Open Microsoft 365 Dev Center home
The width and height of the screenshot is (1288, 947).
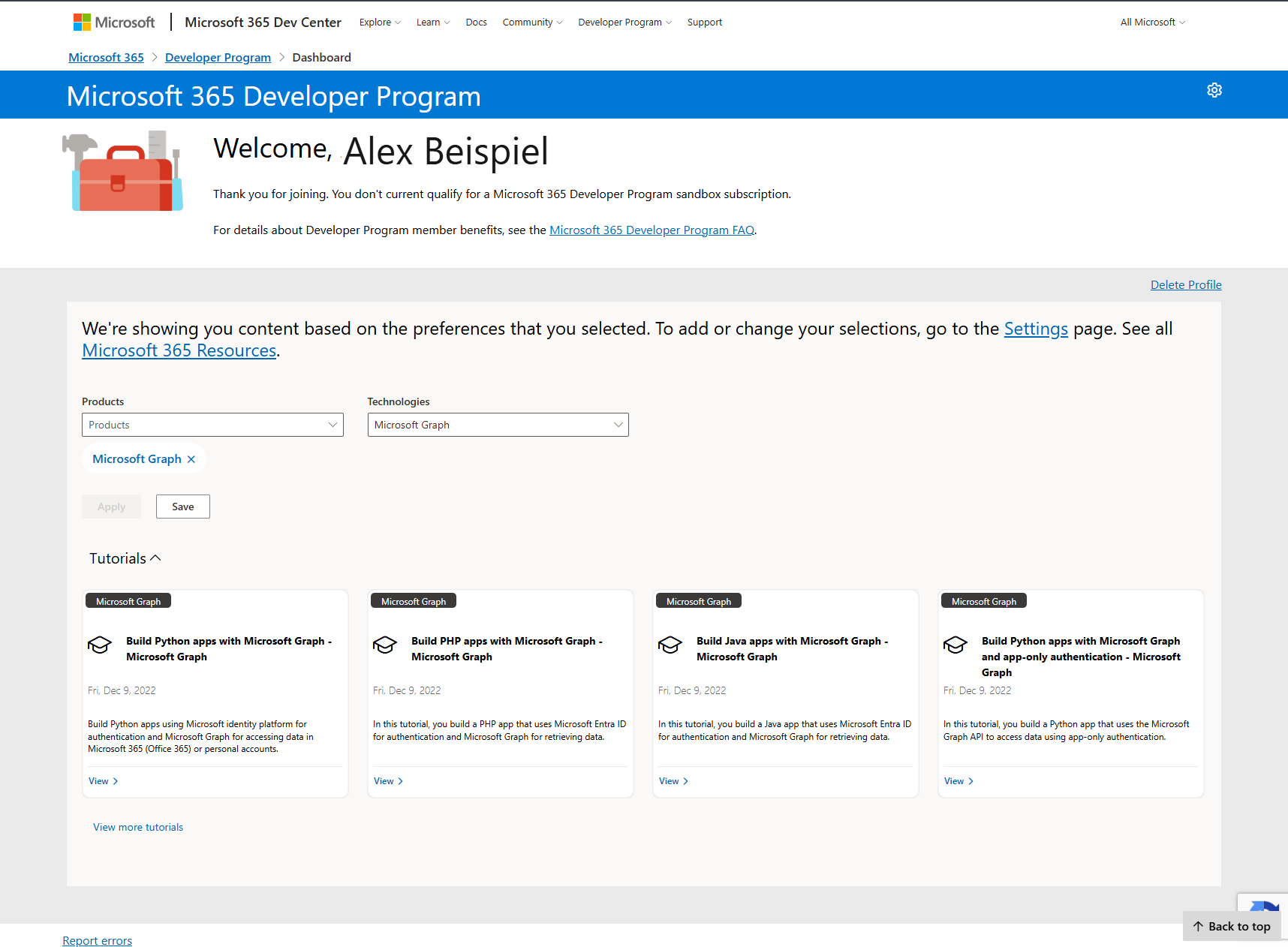[263, 23]
